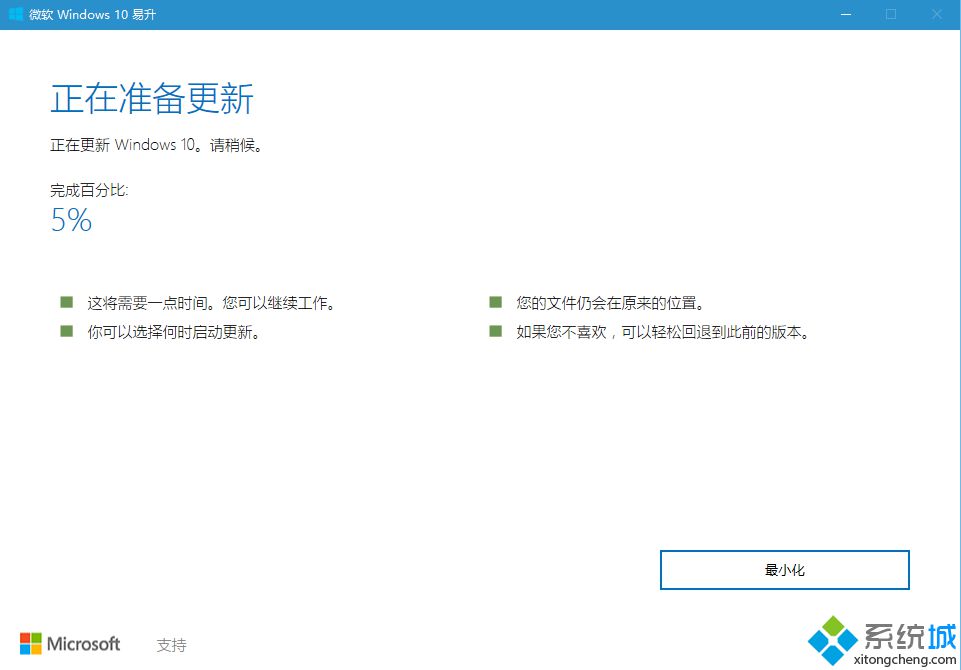Click the Microsoft logo
Viewport: 961px width, 670px height.
(x=70, y=644)
